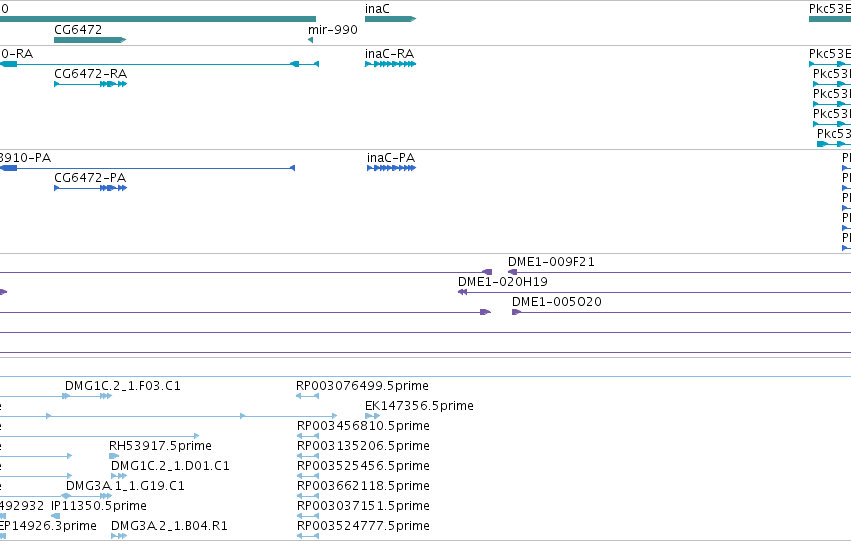Click the RP003525456.5prime EST glyph
This screenshot has width=851, height=541.
click(x=308, y=476)
